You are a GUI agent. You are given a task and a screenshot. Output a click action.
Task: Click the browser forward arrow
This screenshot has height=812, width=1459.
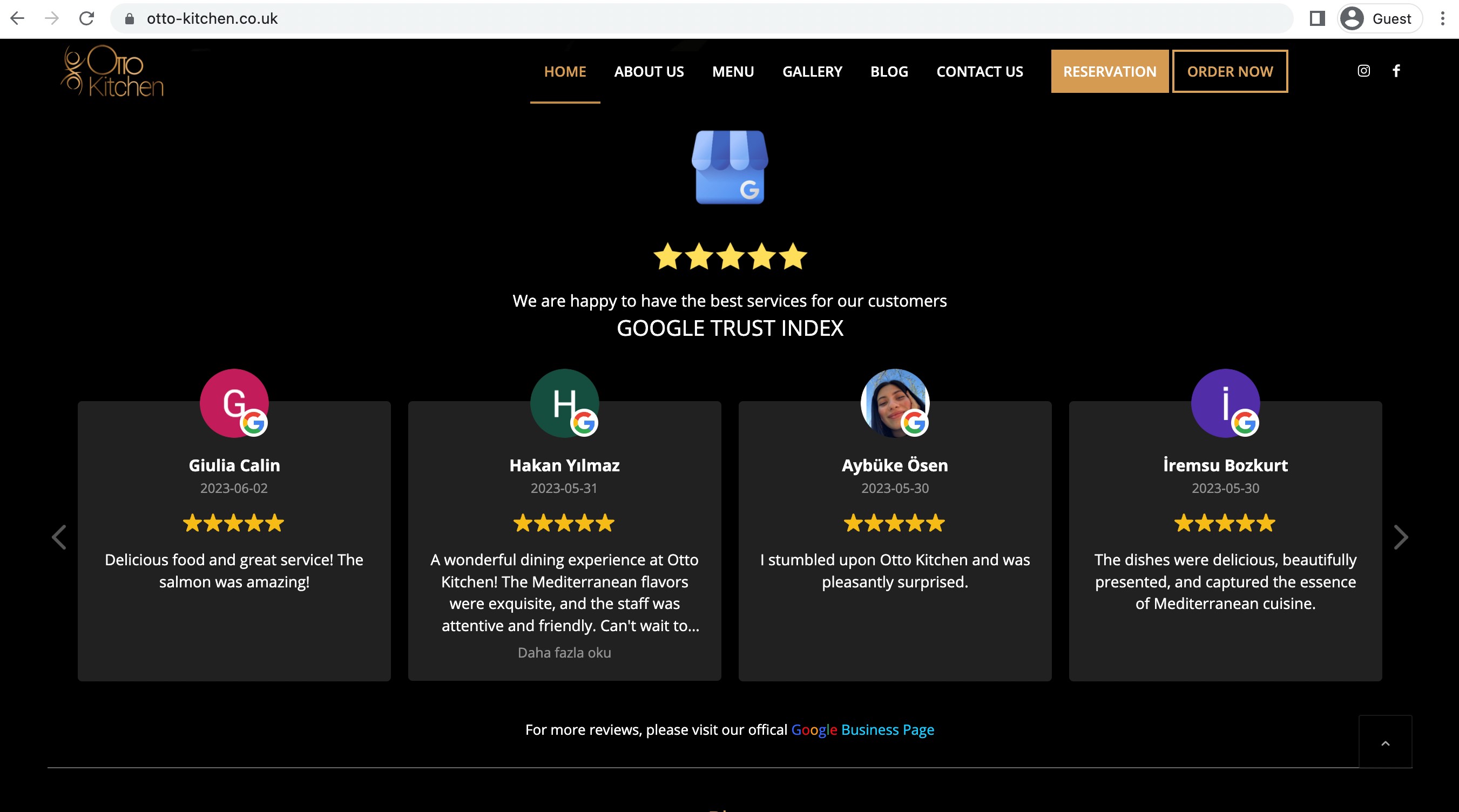pyautogui.click(x=52, y=19)
